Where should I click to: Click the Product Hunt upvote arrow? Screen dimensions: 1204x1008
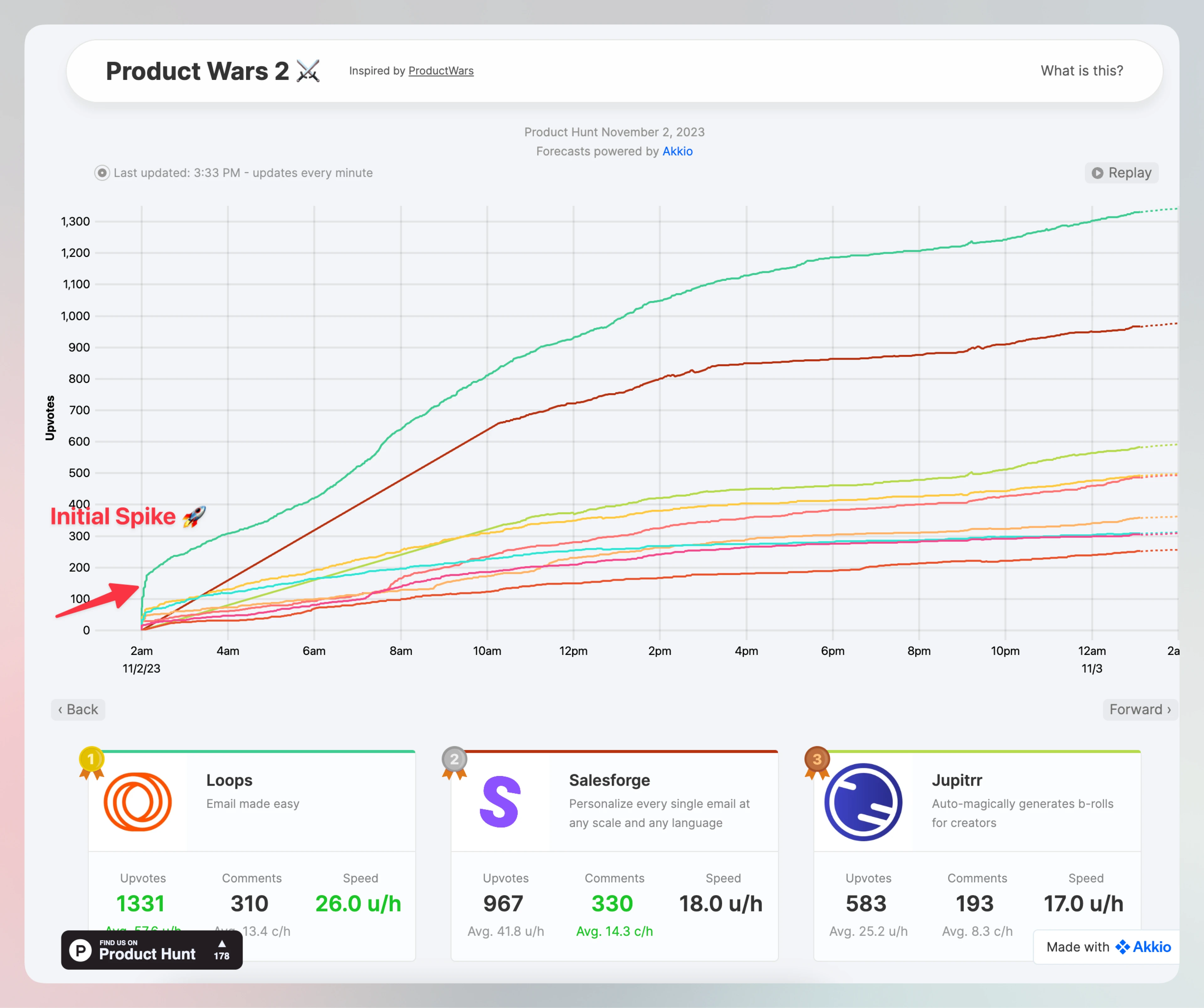[x=222, y=943]
